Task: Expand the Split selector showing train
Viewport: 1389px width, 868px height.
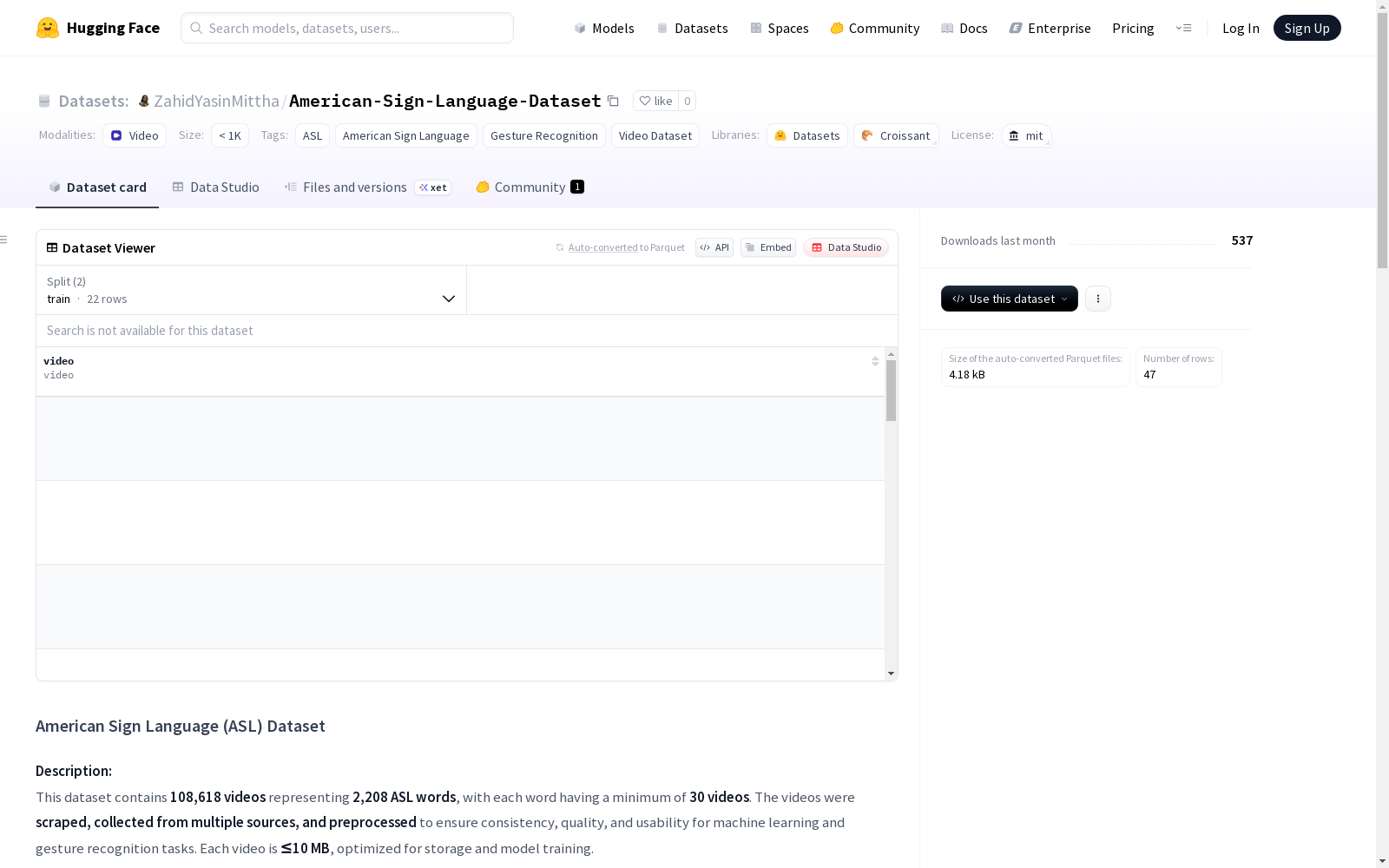Action: point(251,290)
